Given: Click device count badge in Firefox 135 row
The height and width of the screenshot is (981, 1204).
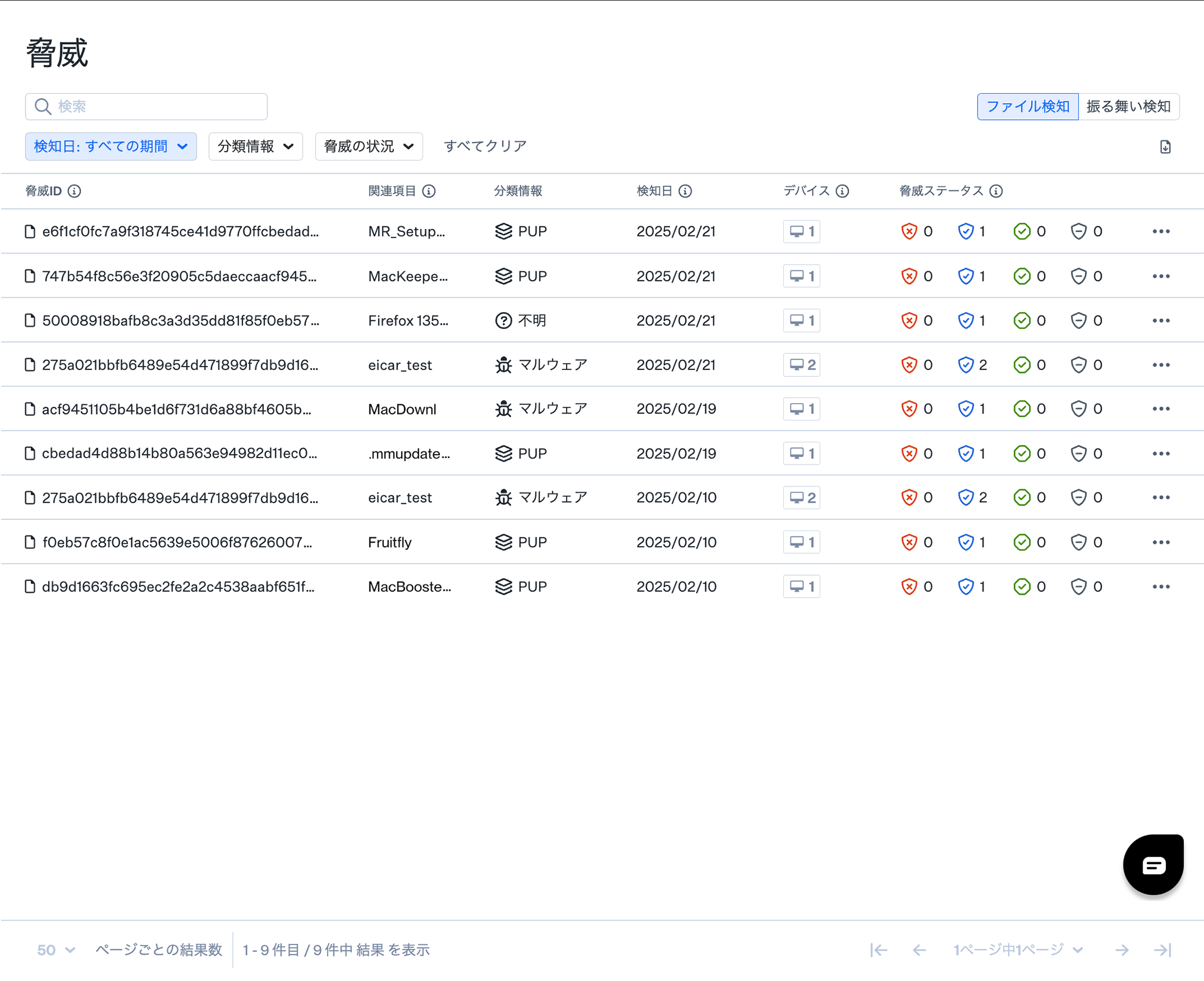Looking at the screenshot, I should pyautogui.click(x=801, y=321).
